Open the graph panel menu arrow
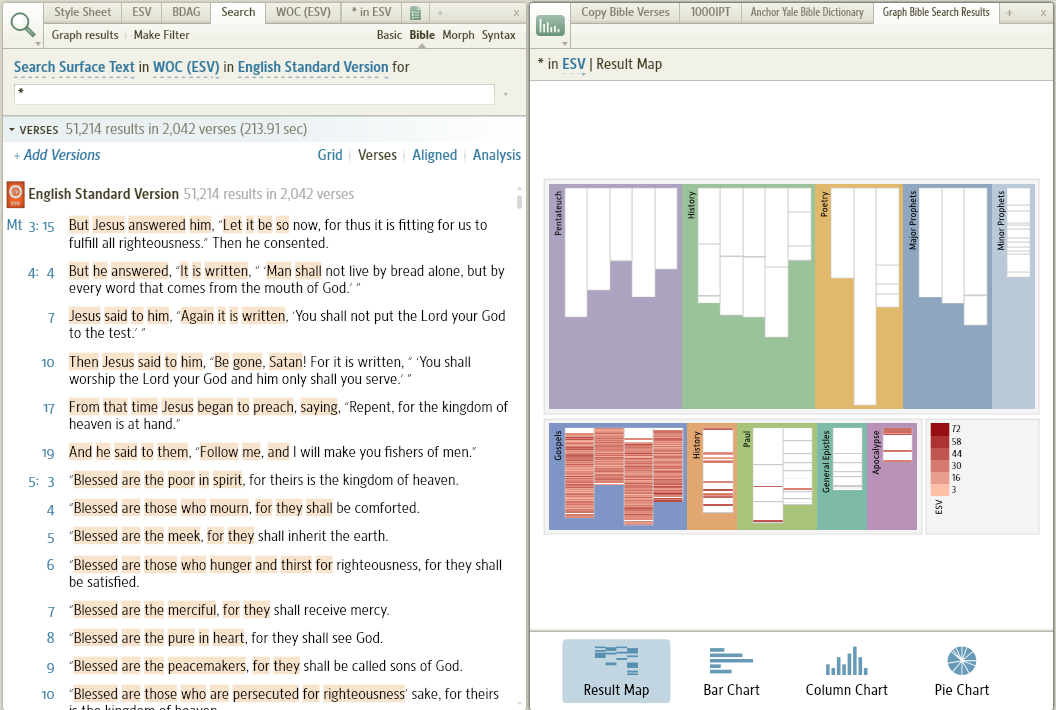 (564, 44)
